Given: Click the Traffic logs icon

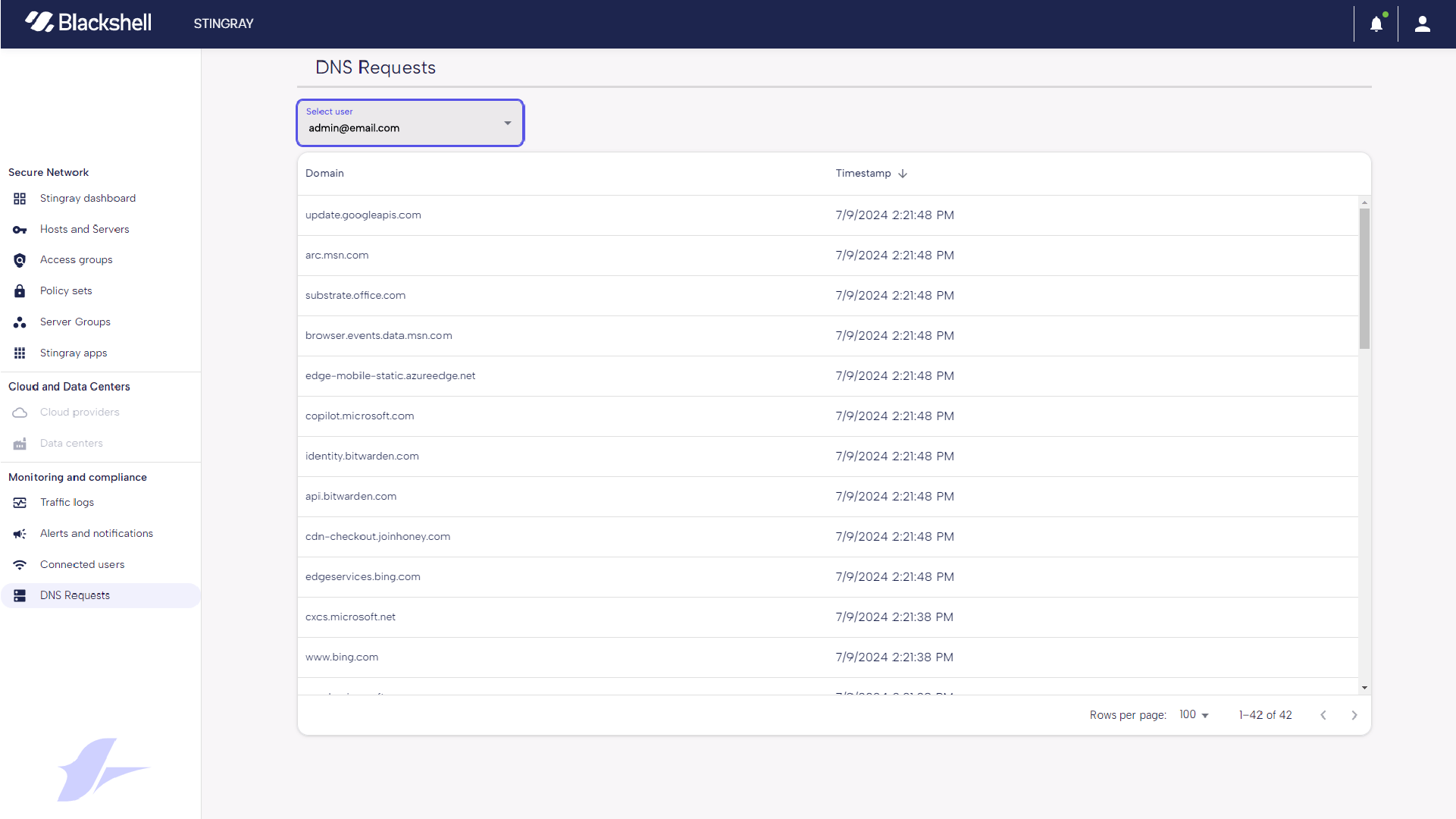Looking at the screenshot, I should point(20,502).
